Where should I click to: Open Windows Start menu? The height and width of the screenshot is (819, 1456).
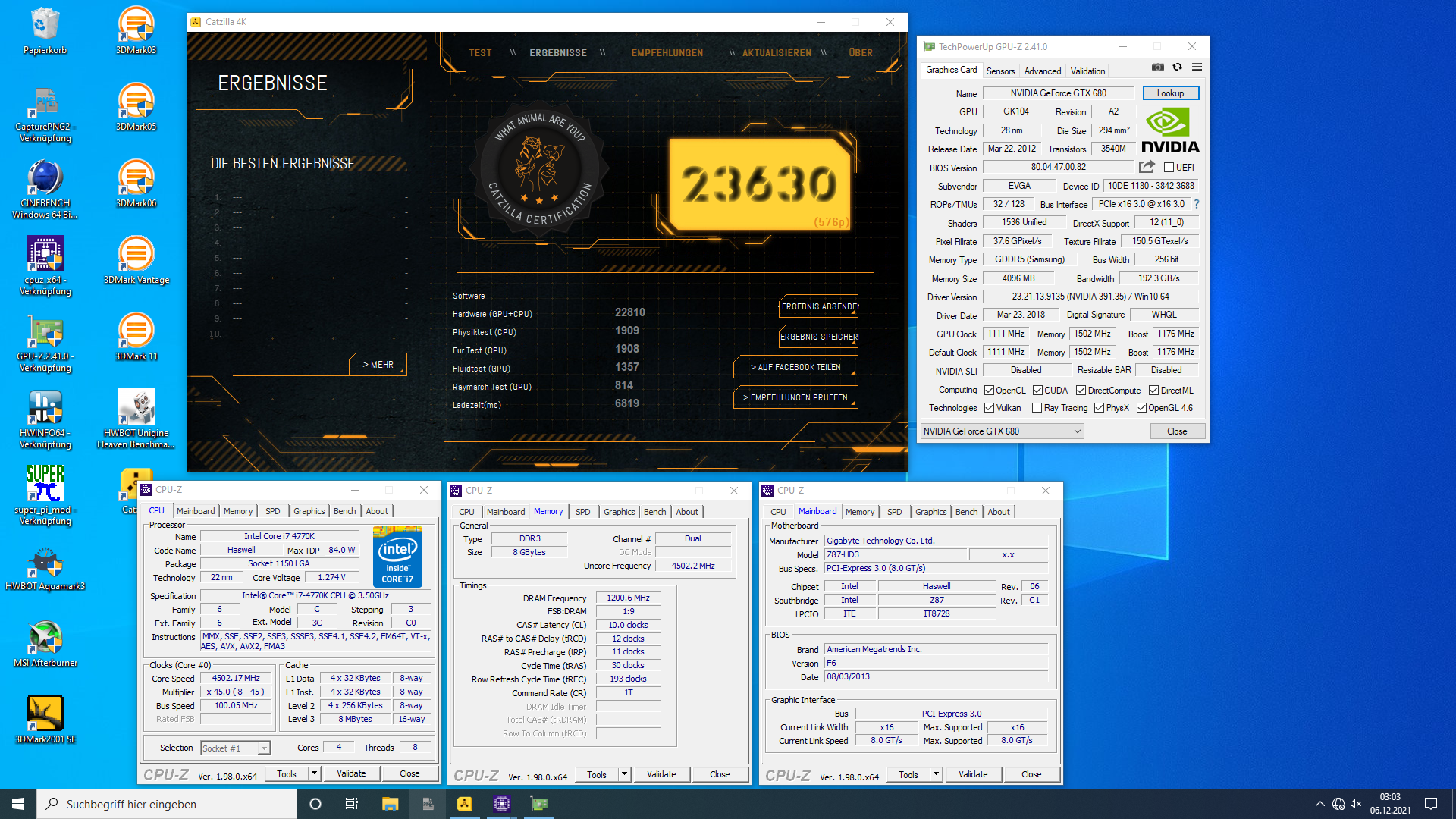tap(18, 804)
